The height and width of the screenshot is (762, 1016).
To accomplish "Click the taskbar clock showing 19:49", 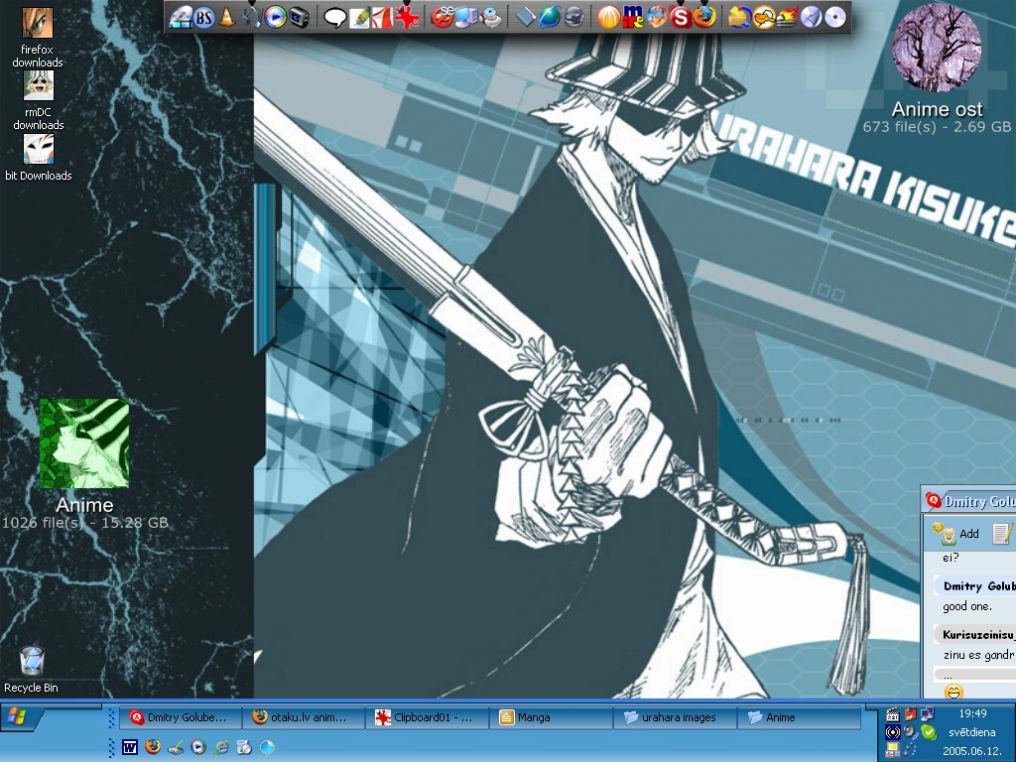I will pos(973,713).
